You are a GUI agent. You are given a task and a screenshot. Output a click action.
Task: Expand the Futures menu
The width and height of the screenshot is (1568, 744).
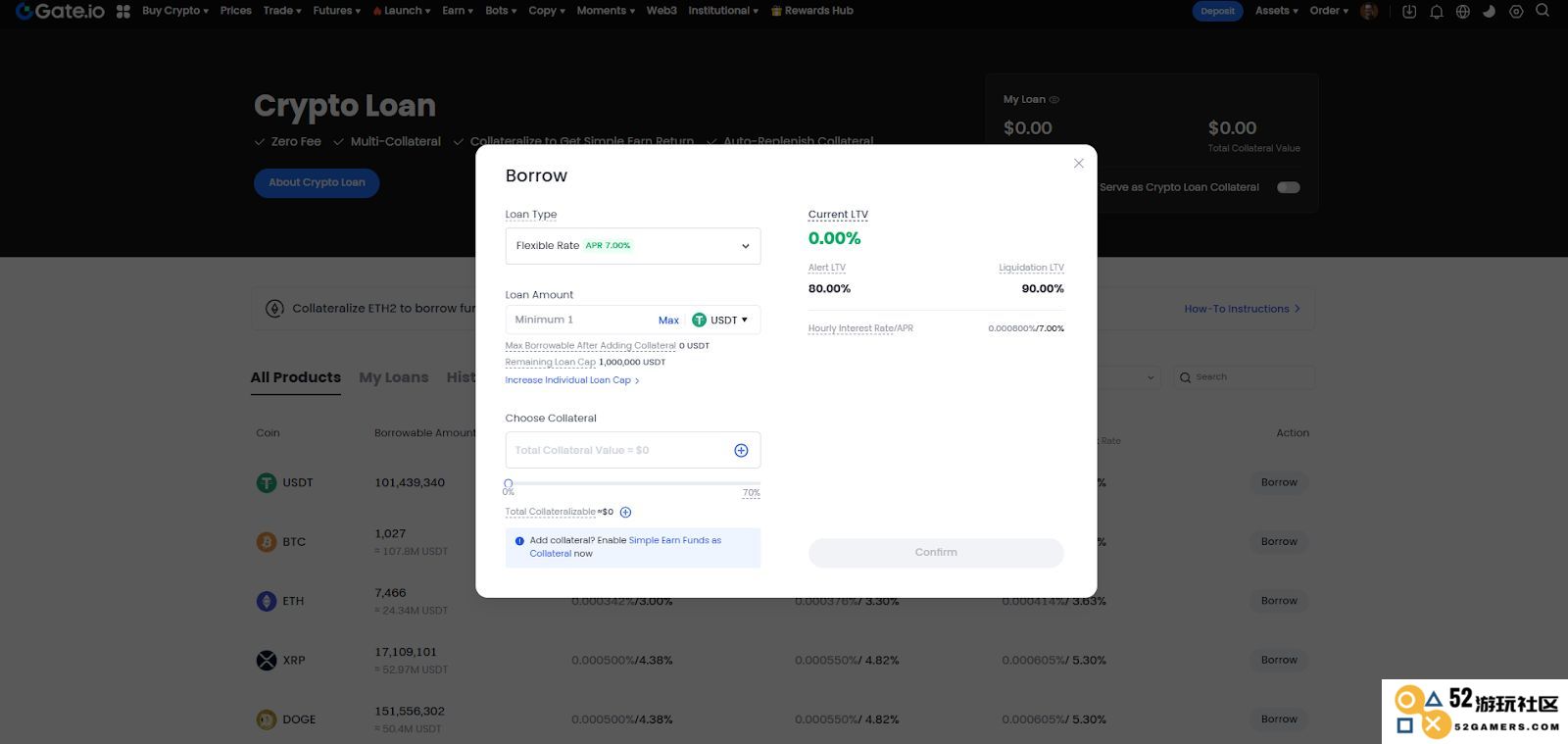click(337, 11)
